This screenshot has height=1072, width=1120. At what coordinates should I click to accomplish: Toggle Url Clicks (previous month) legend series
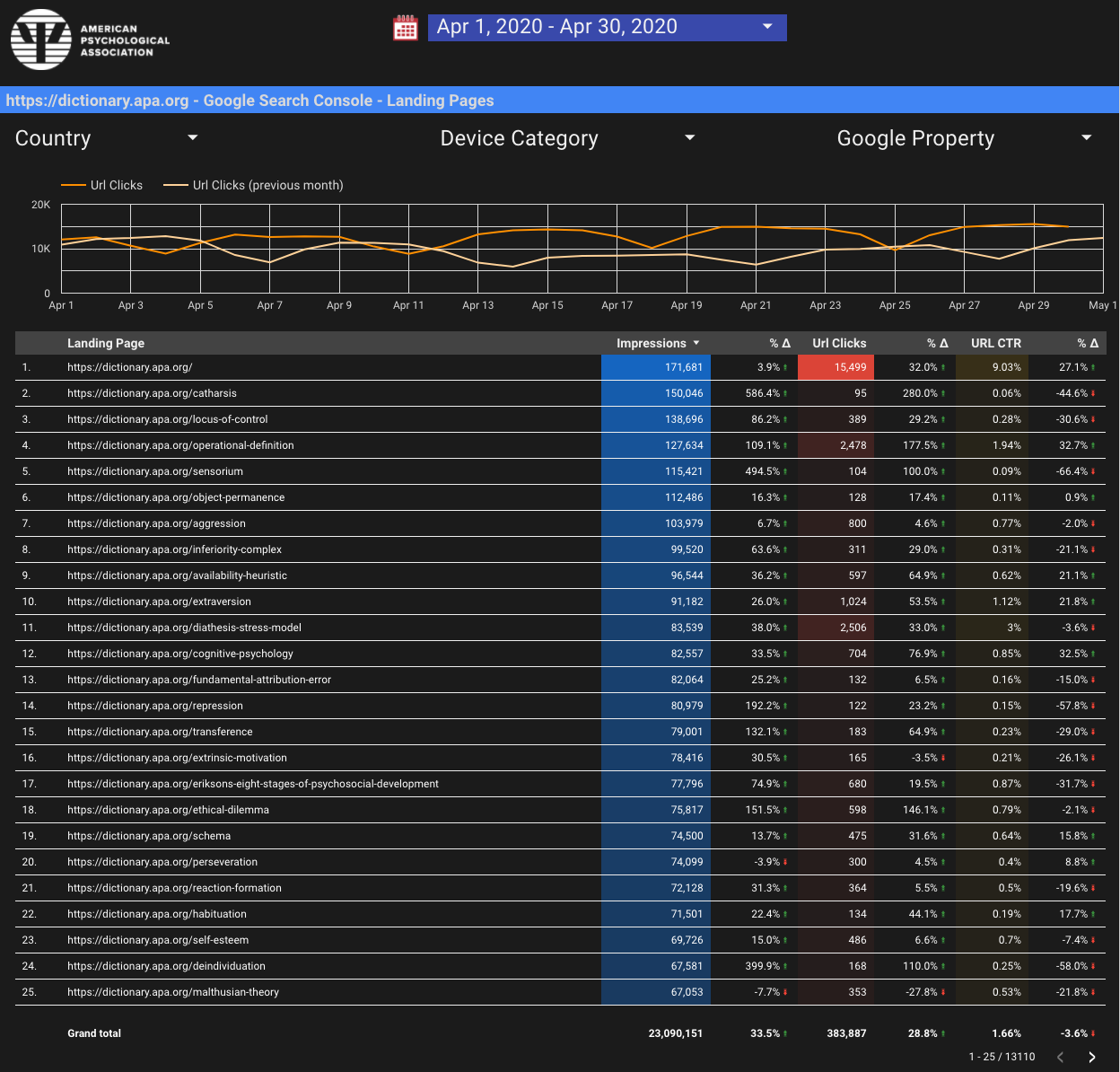[x=254, y=185]
